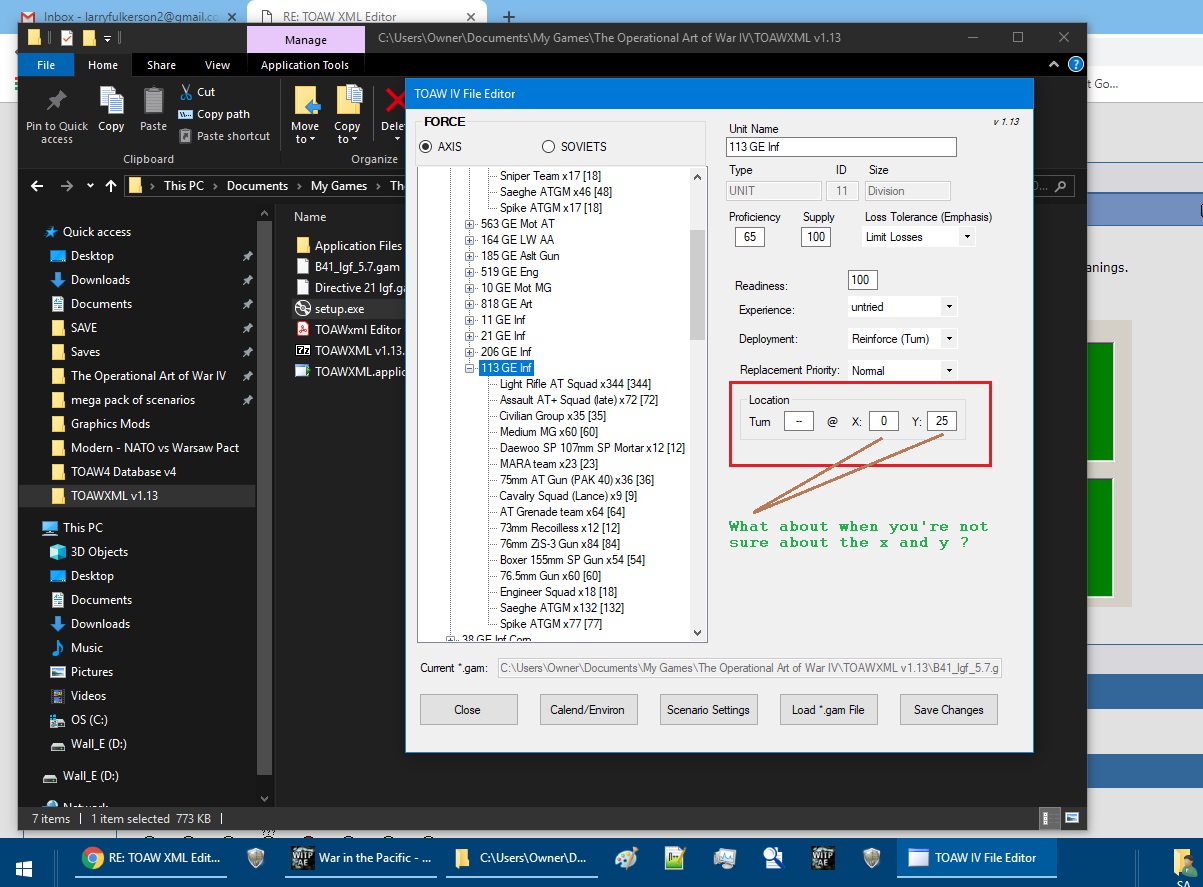Select Medium MG x60 equipment row
This screenshot has width=1203, height=887.
tap(549, 432)
